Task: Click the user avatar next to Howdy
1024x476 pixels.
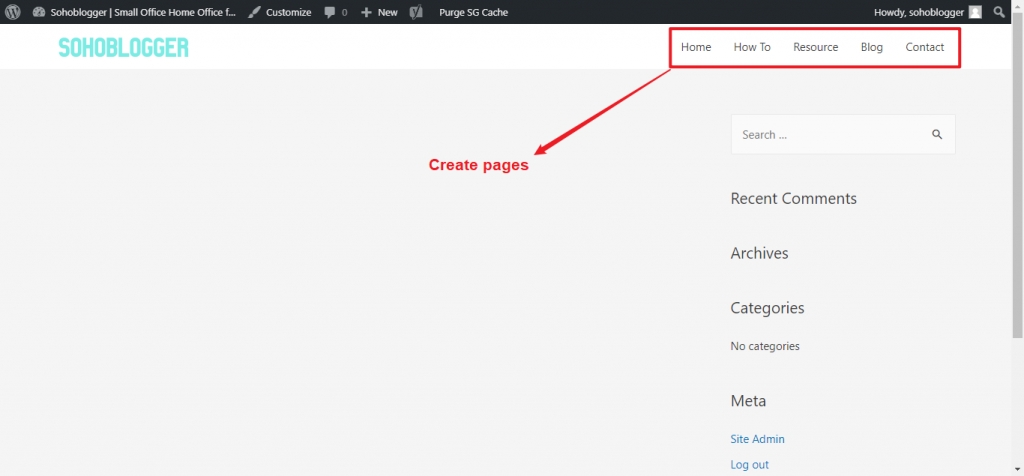Action: coord(975,12)
